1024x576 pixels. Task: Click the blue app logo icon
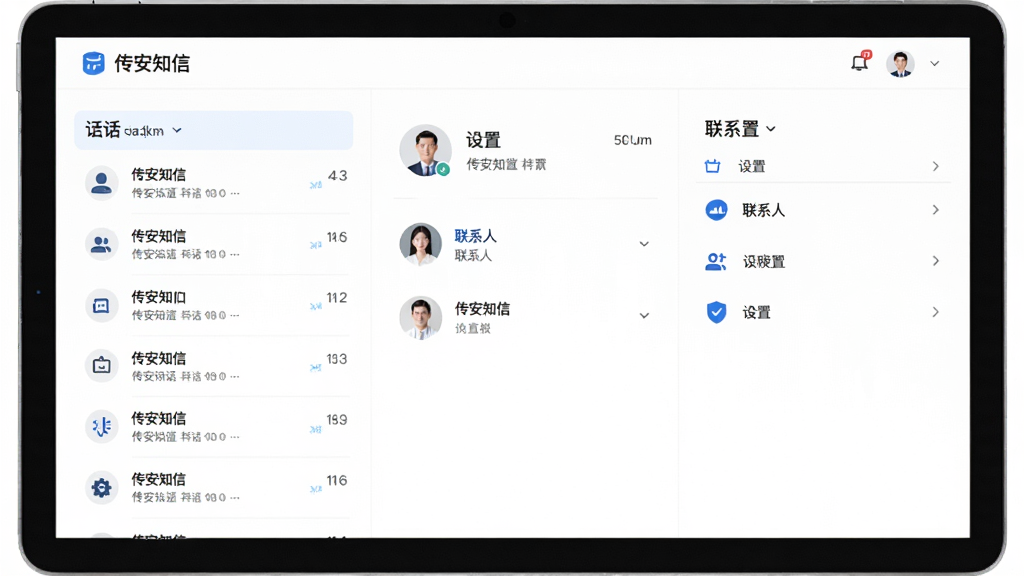click(x=93, y=63)
